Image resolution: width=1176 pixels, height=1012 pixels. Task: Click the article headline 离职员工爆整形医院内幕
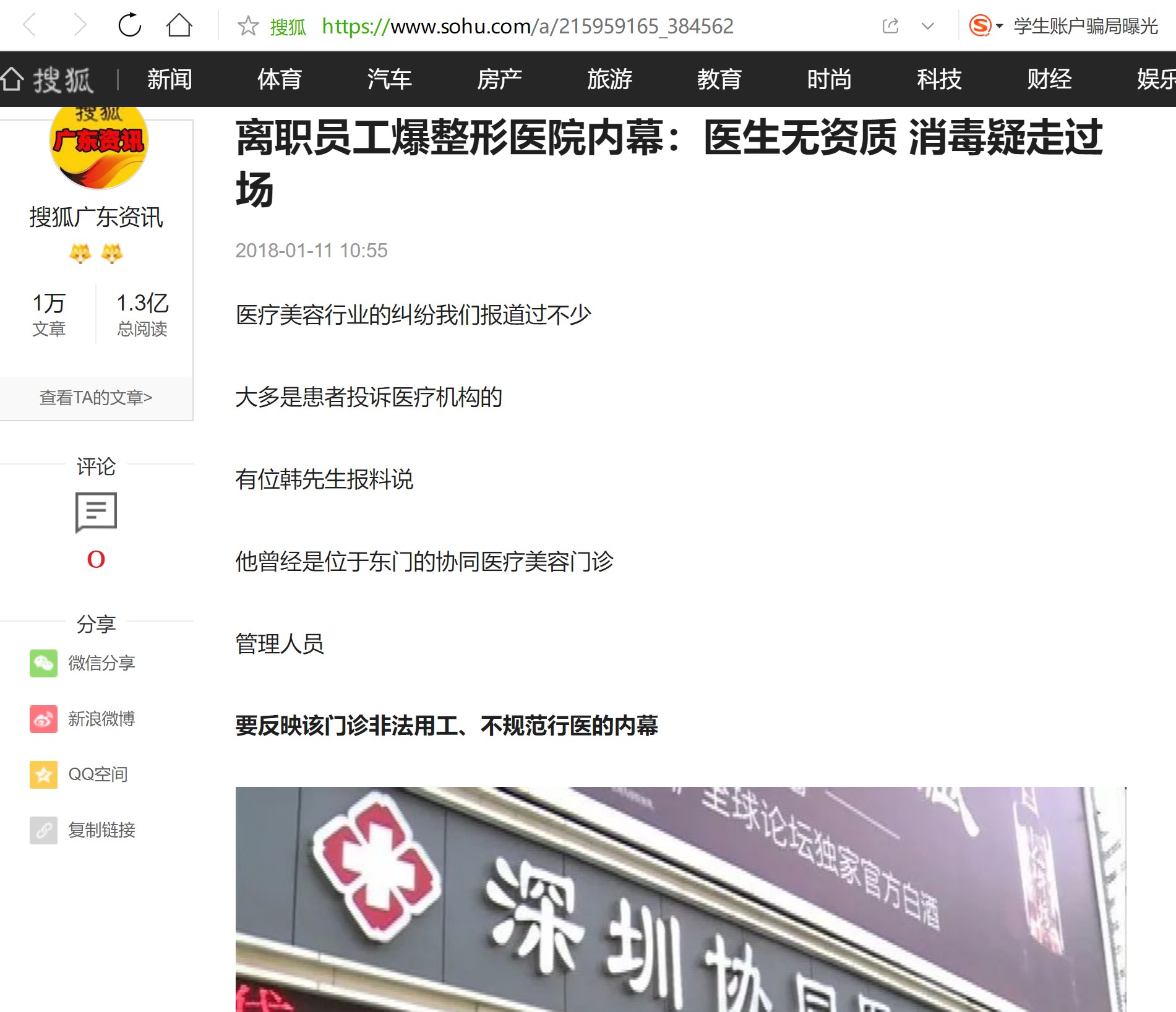coord(669,163)
